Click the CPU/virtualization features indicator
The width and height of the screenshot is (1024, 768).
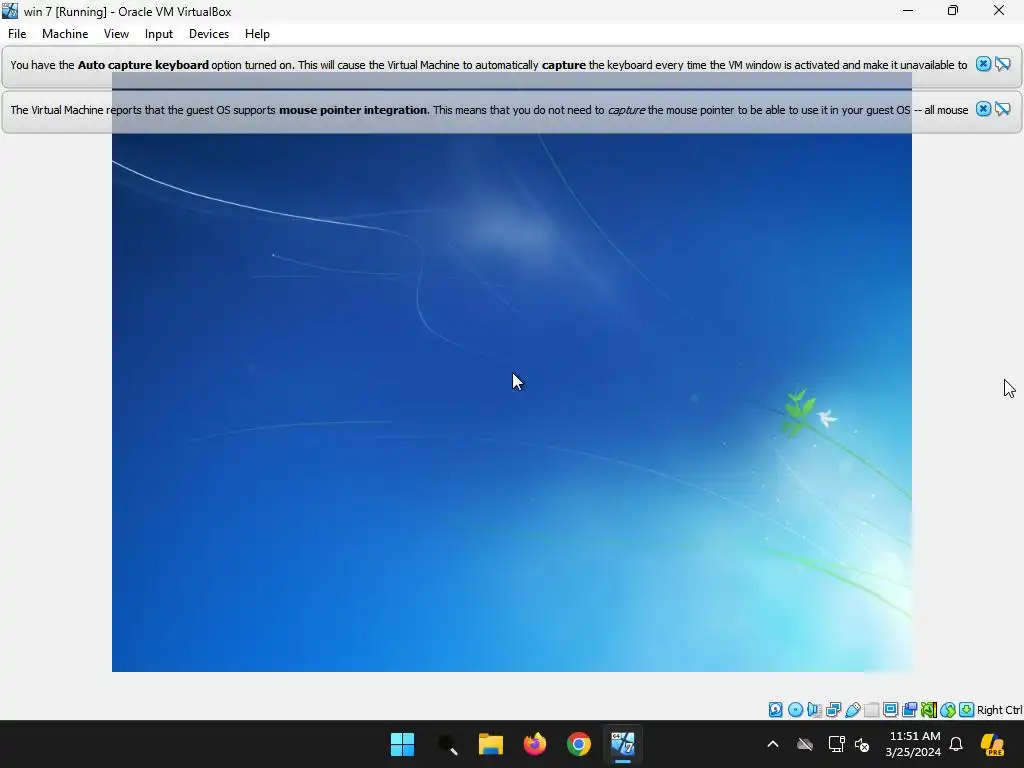[929, 709]
